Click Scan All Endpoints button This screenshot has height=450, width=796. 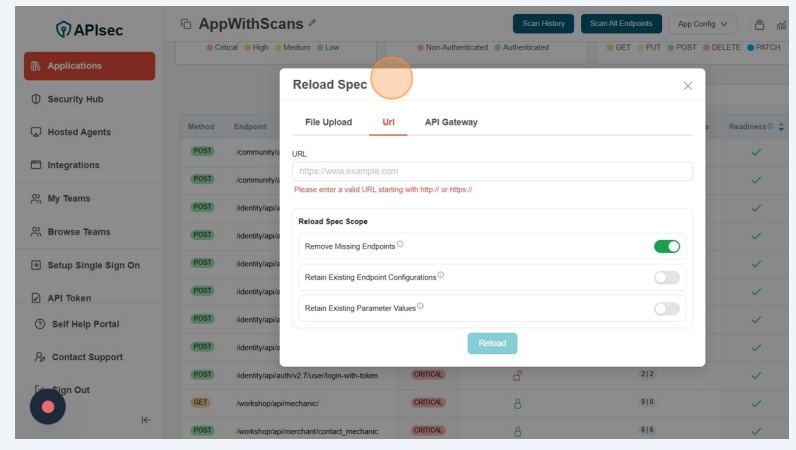click(x=621, y=23)
